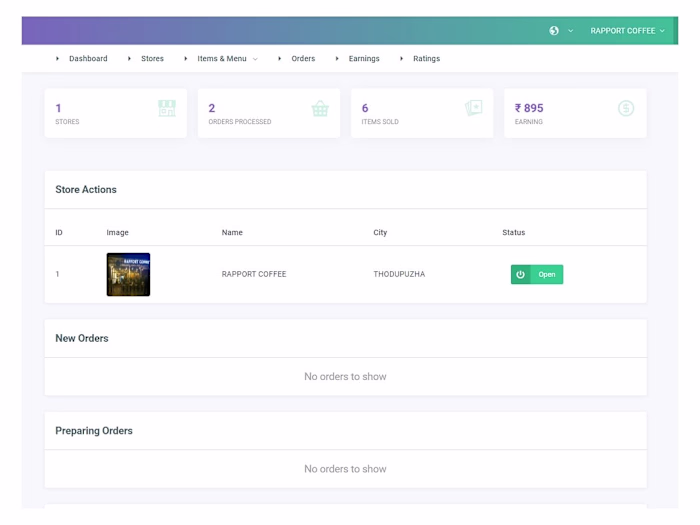Viewport: 700px width, 525px height.
Task: Click the RAPPORT COFFEE store name cell
Action: coord(254,274)
